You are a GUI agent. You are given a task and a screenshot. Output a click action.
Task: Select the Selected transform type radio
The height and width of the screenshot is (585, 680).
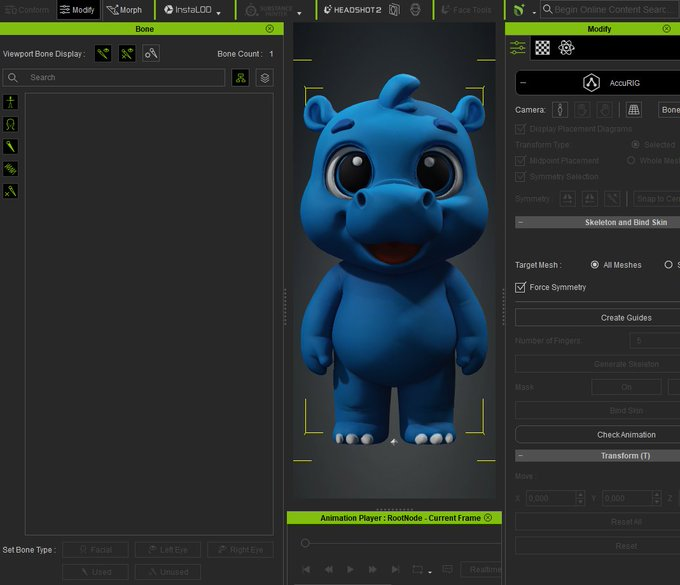[635, 144]
